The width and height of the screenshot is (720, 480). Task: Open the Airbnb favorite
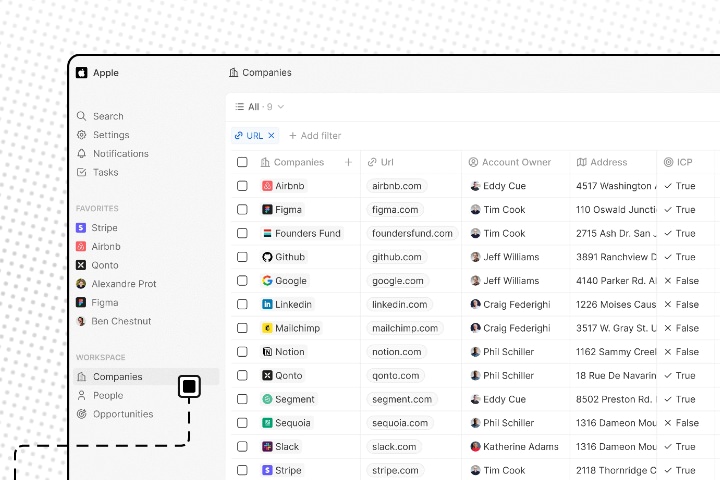pyautogui.click(x=98, y=247)
